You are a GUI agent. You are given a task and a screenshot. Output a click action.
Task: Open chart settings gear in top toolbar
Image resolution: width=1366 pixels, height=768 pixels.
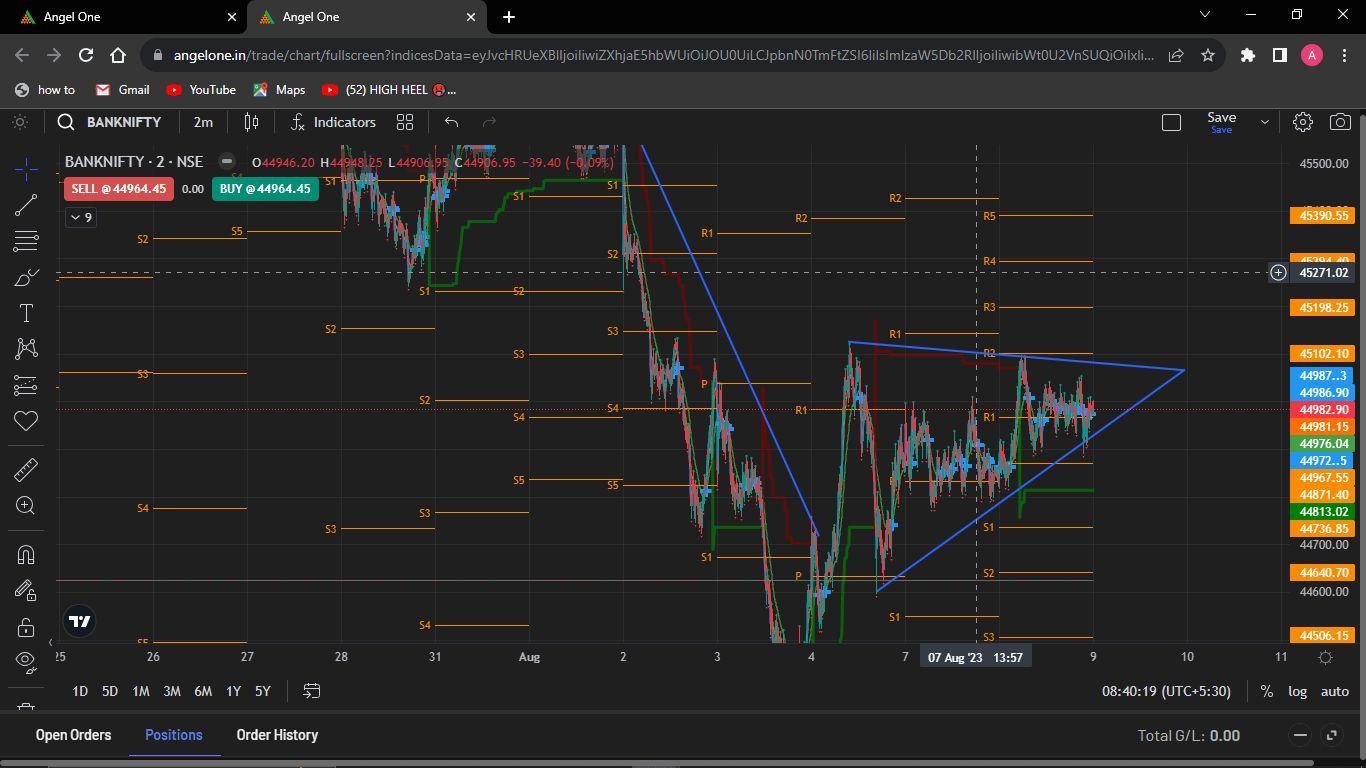[1302, 122]
